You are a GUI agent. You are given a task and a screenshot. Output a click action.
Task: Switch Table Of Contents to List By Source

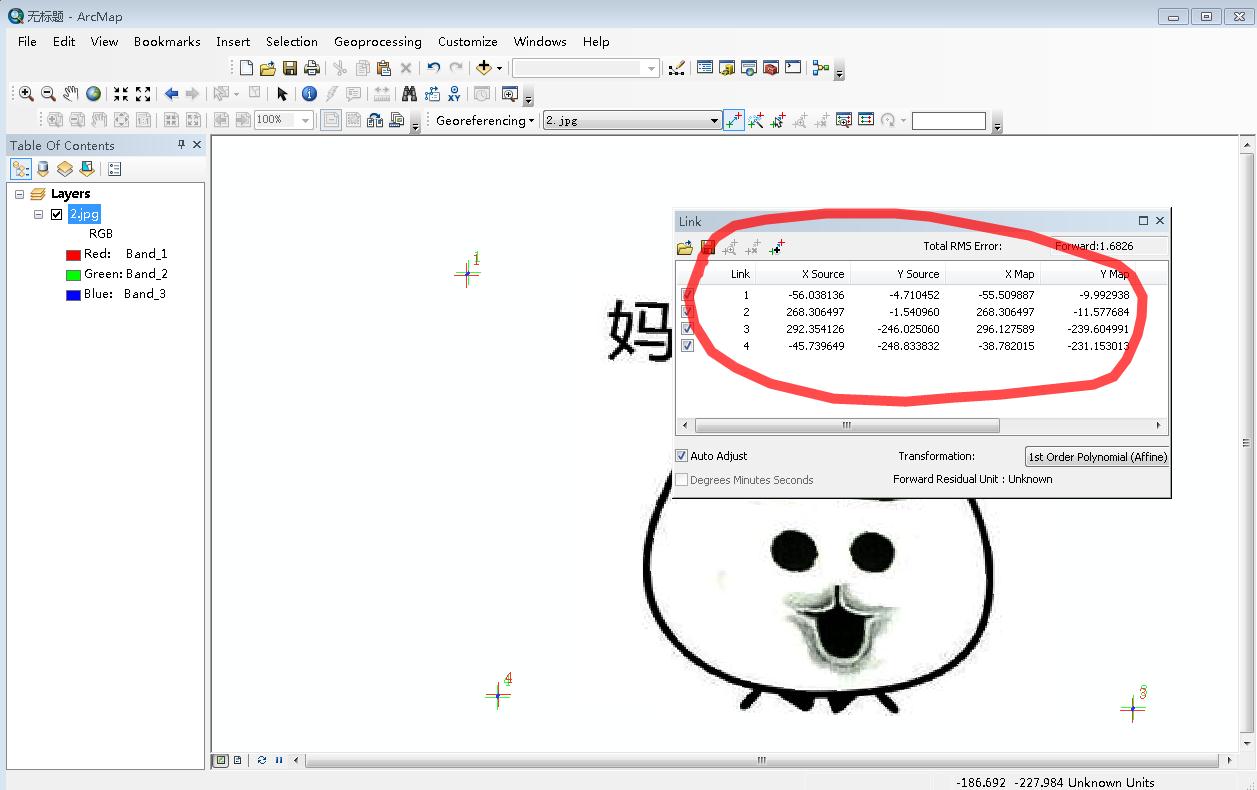pos(42,168)
